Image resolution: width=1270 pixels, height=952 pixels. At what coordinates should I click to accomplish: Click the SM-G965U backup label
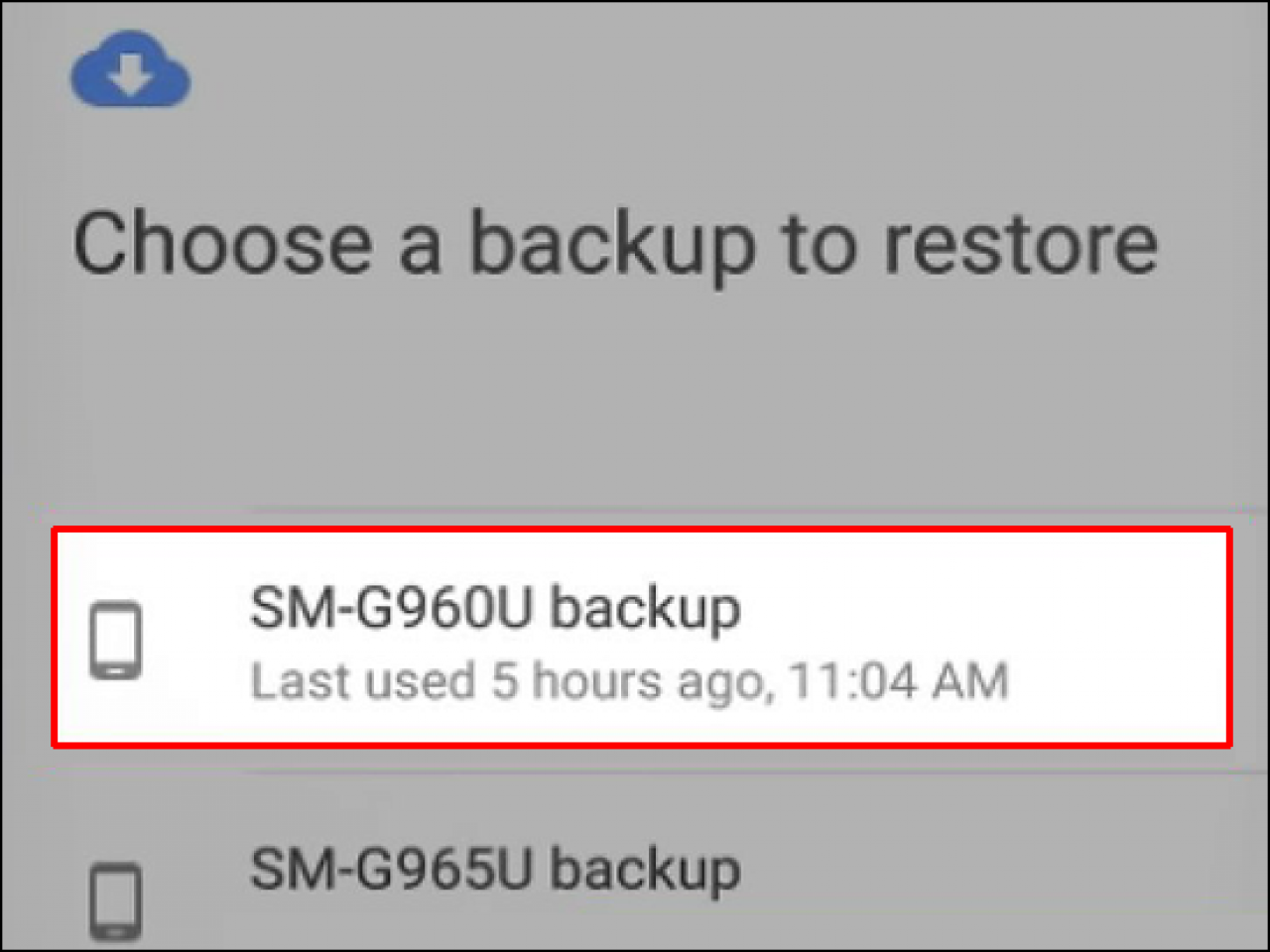pyautogui.click(x=494, y=870)
